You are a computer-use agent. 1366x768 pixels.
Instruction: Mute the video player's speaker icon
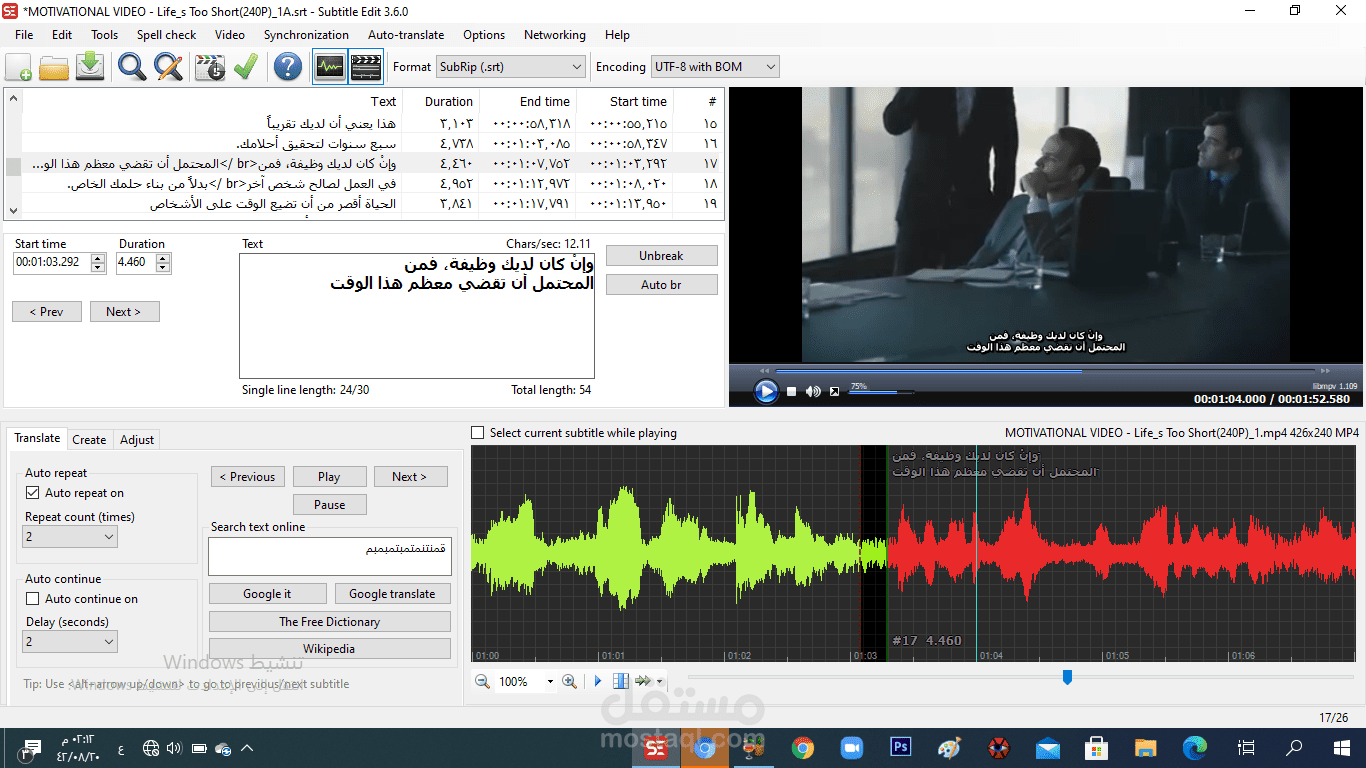point(813,391)
